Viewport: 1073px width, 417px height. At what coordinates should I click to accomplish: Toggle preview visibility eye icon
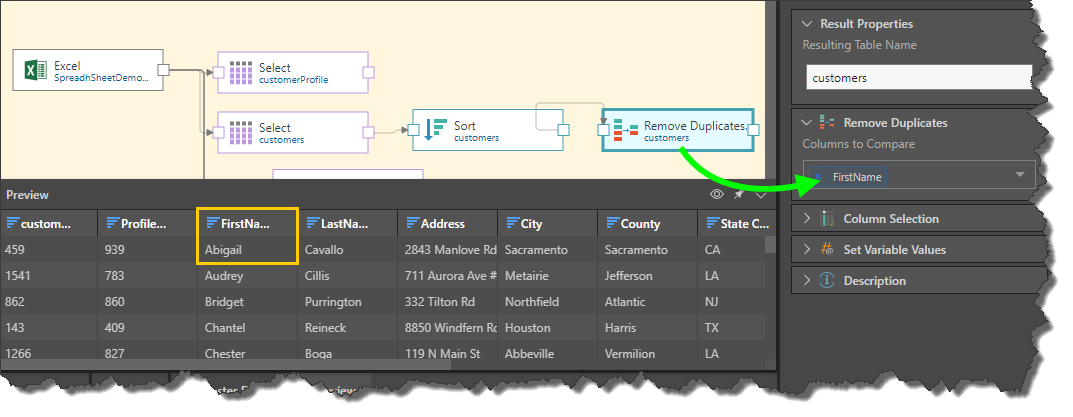tap(716, 195)
